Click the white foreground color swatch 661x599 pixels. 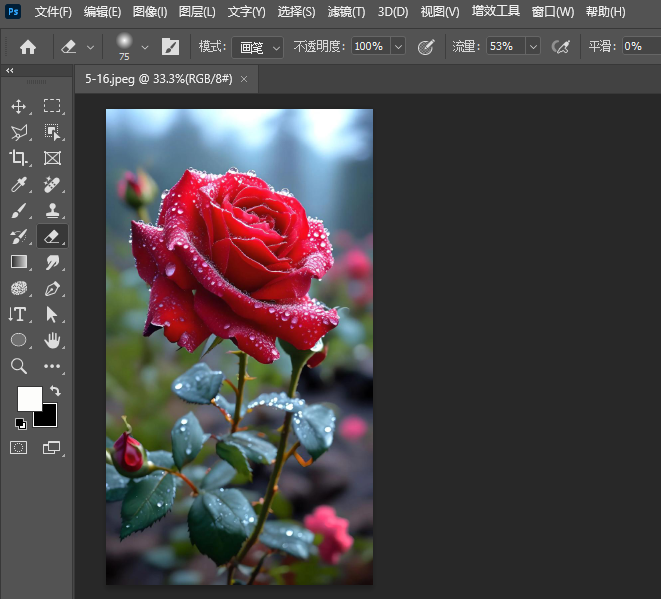30,398
